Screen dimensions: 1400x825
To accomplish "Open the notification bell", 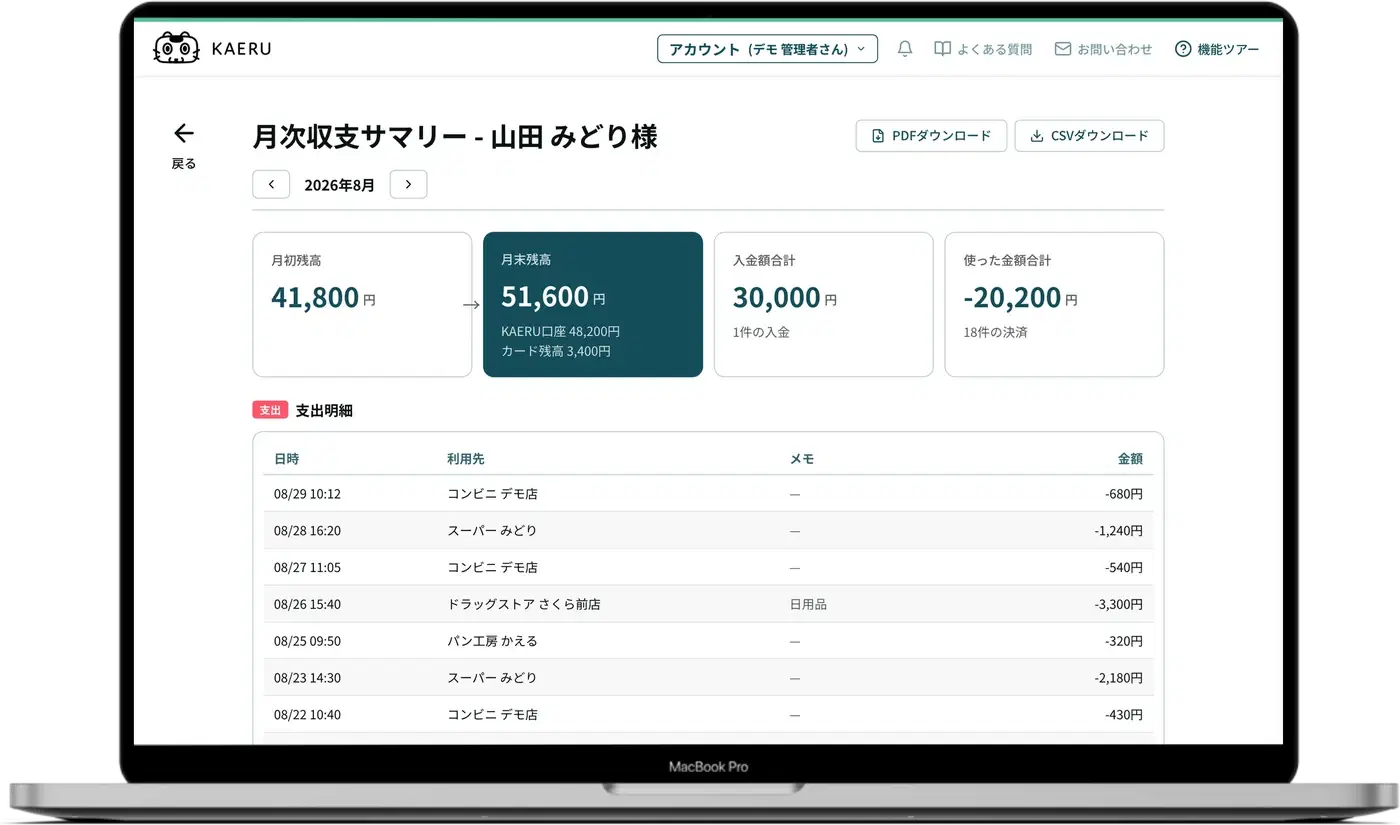I will pyautogui.click(x=905, y=49).
